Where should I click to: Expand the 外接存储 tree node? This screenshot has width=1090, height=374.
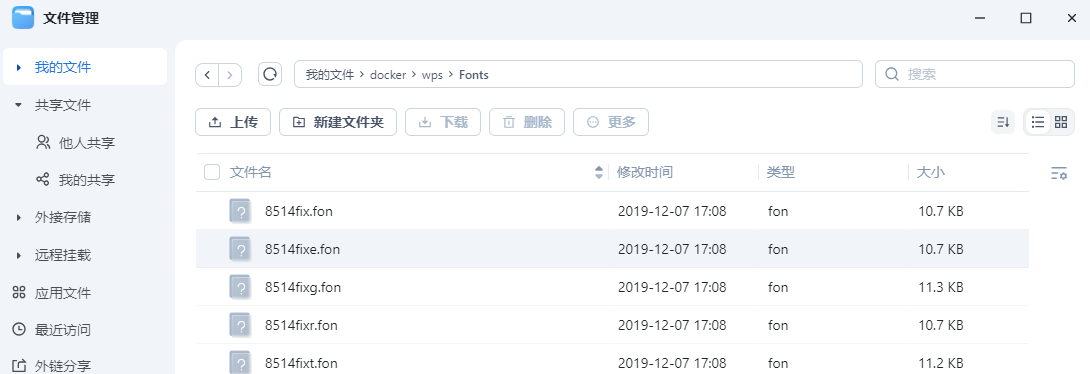pos(19,218)
